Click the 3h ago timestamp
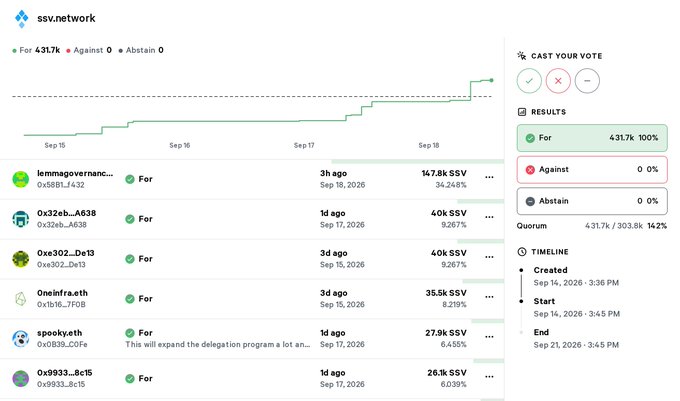Viewport: 680px width, 401px height. click(333, 173)
